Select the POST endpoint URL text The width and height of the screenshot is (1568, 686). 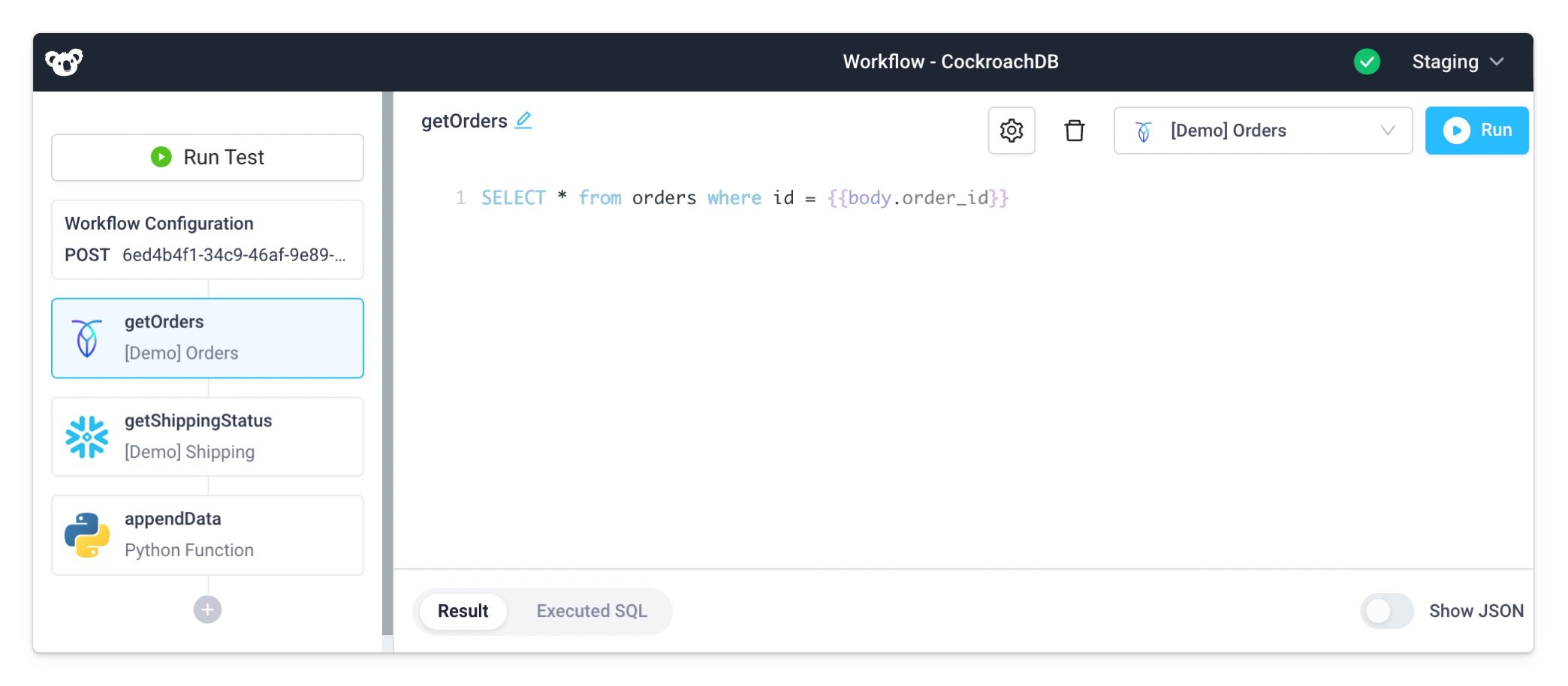point(233,255)
